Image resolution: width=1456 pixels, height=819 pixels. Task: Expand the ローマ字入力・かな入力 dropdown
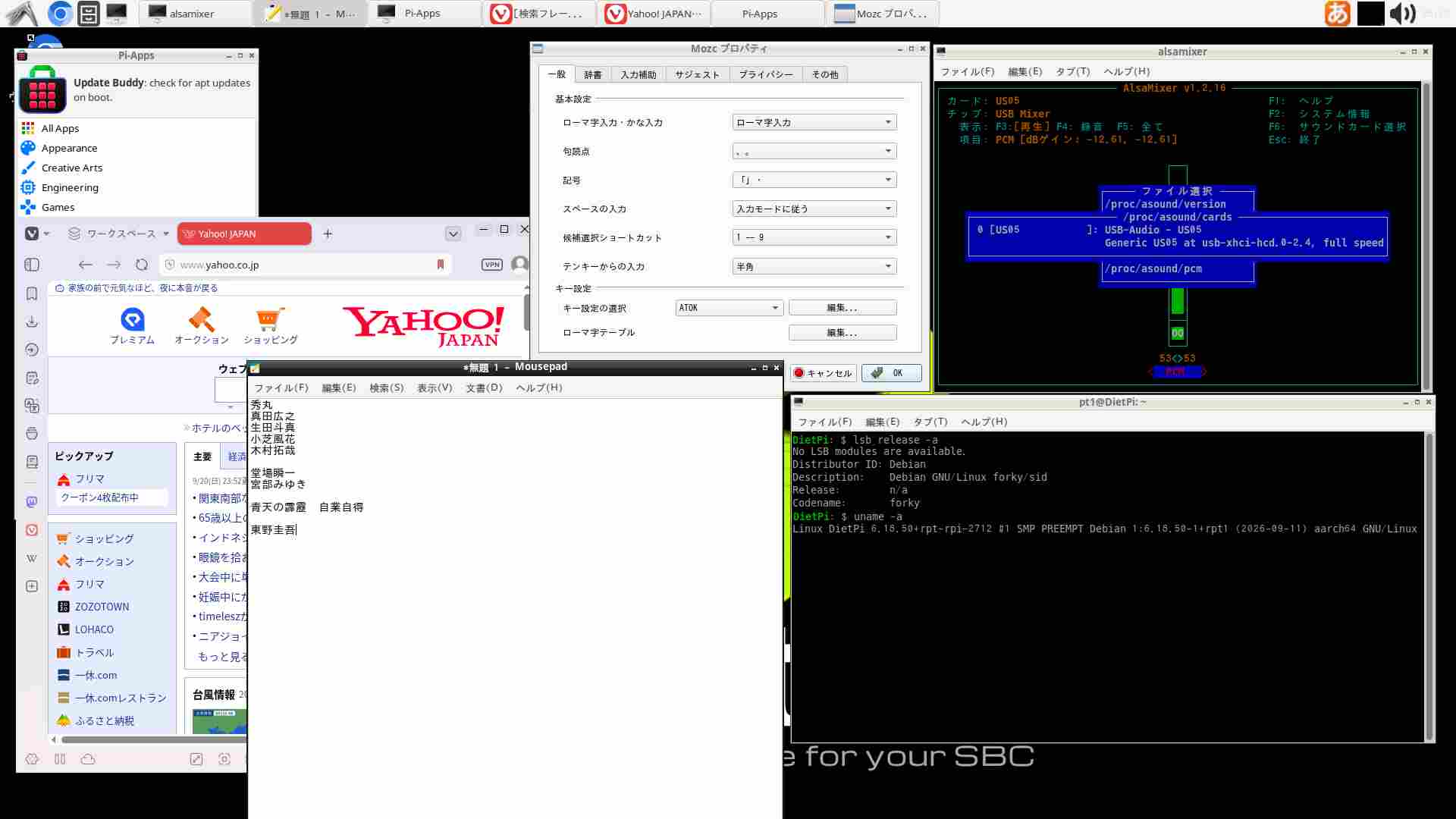click(814, 122)
